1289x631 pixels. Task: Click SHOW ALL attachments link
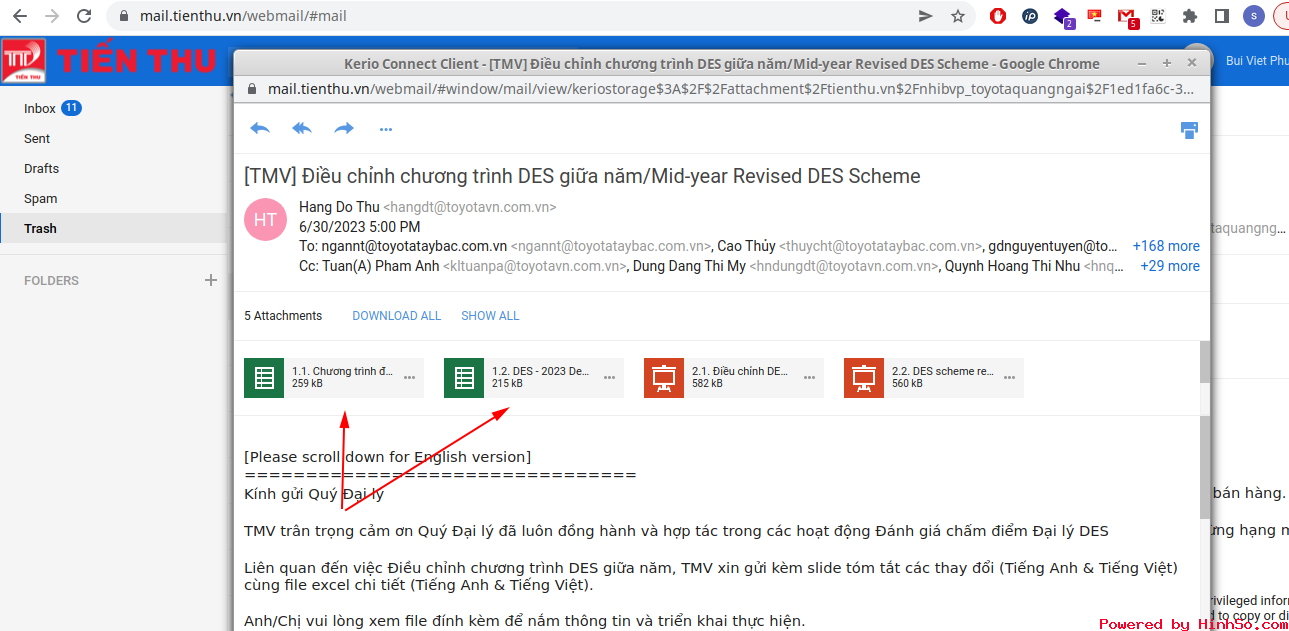pyautogui.click(x=490, y=316)
